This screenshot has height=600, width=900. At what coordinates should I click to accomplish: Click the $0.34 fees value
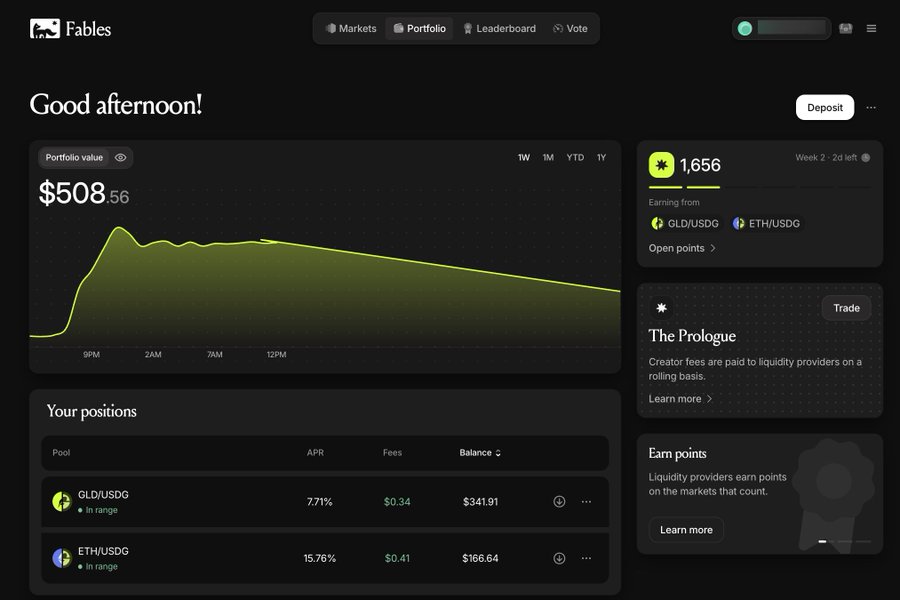[397, 501]
